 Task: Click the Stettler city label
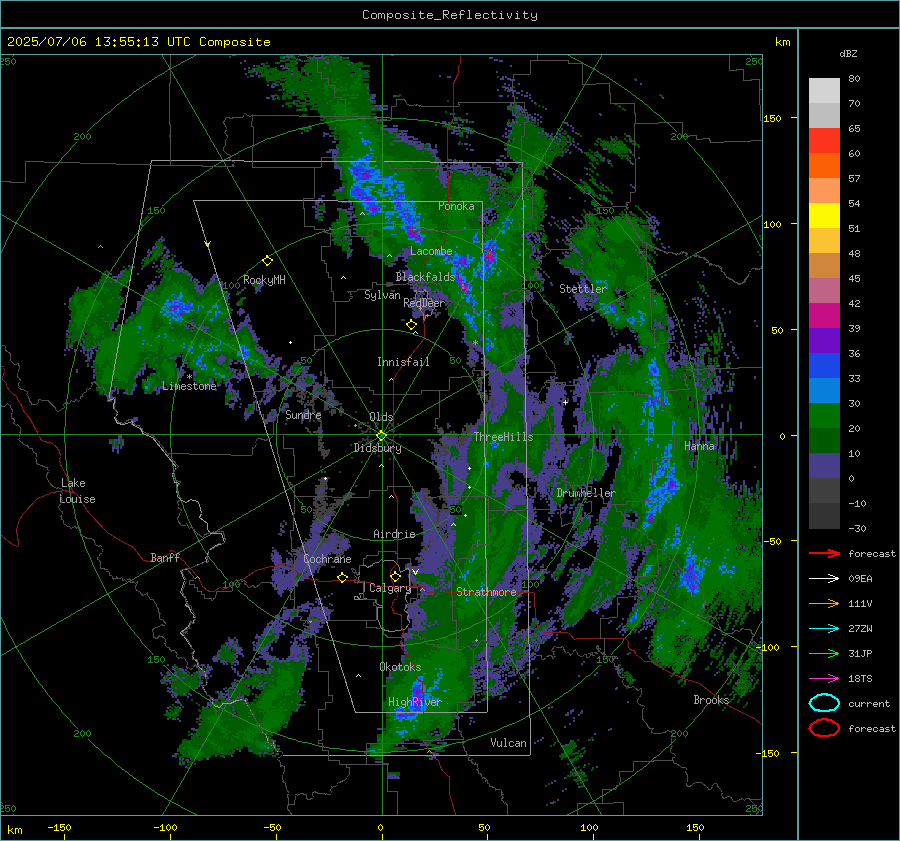click(x=583, y=289)
